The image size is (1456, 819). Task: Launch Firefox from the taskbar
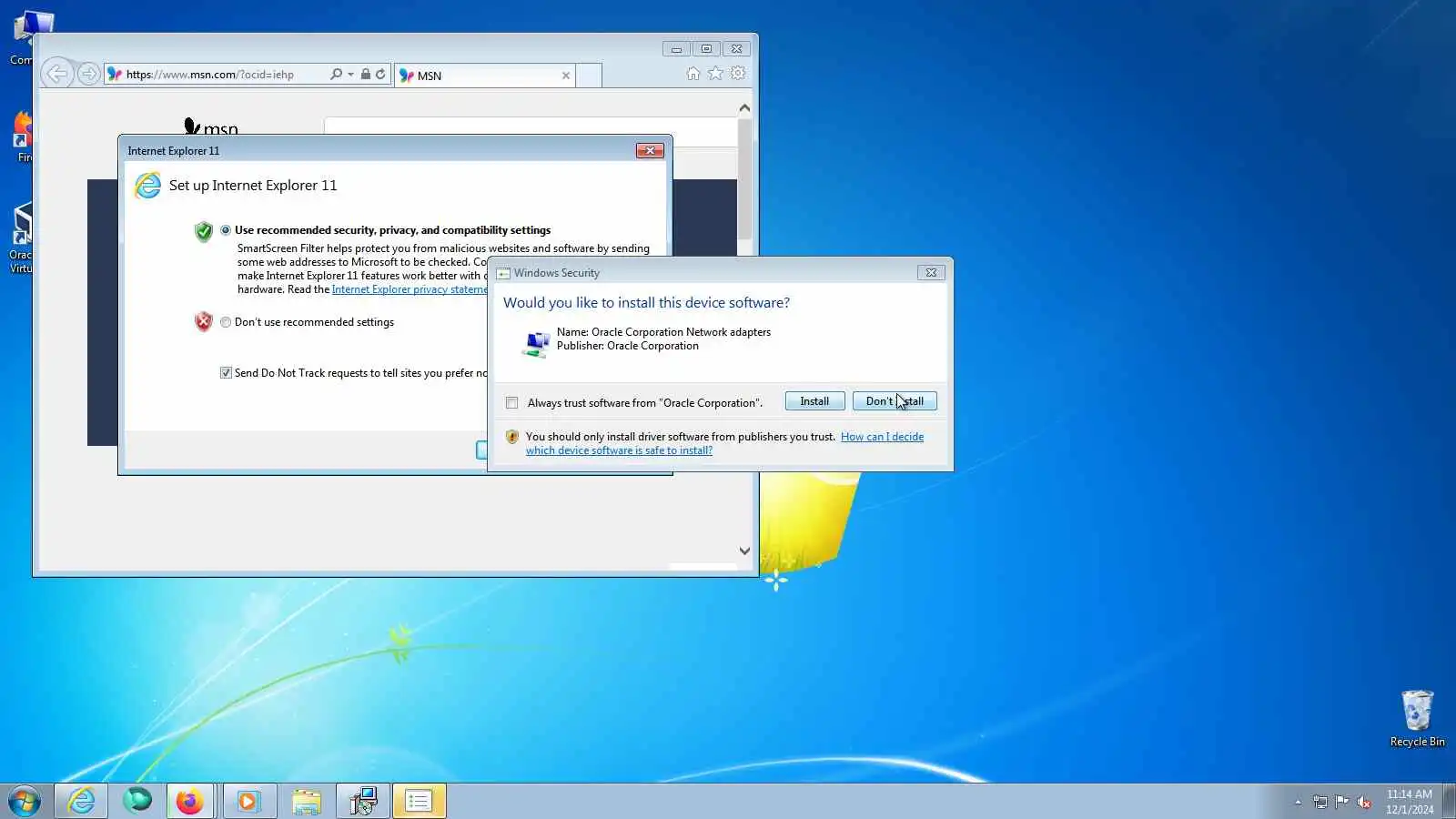[189, 801]
